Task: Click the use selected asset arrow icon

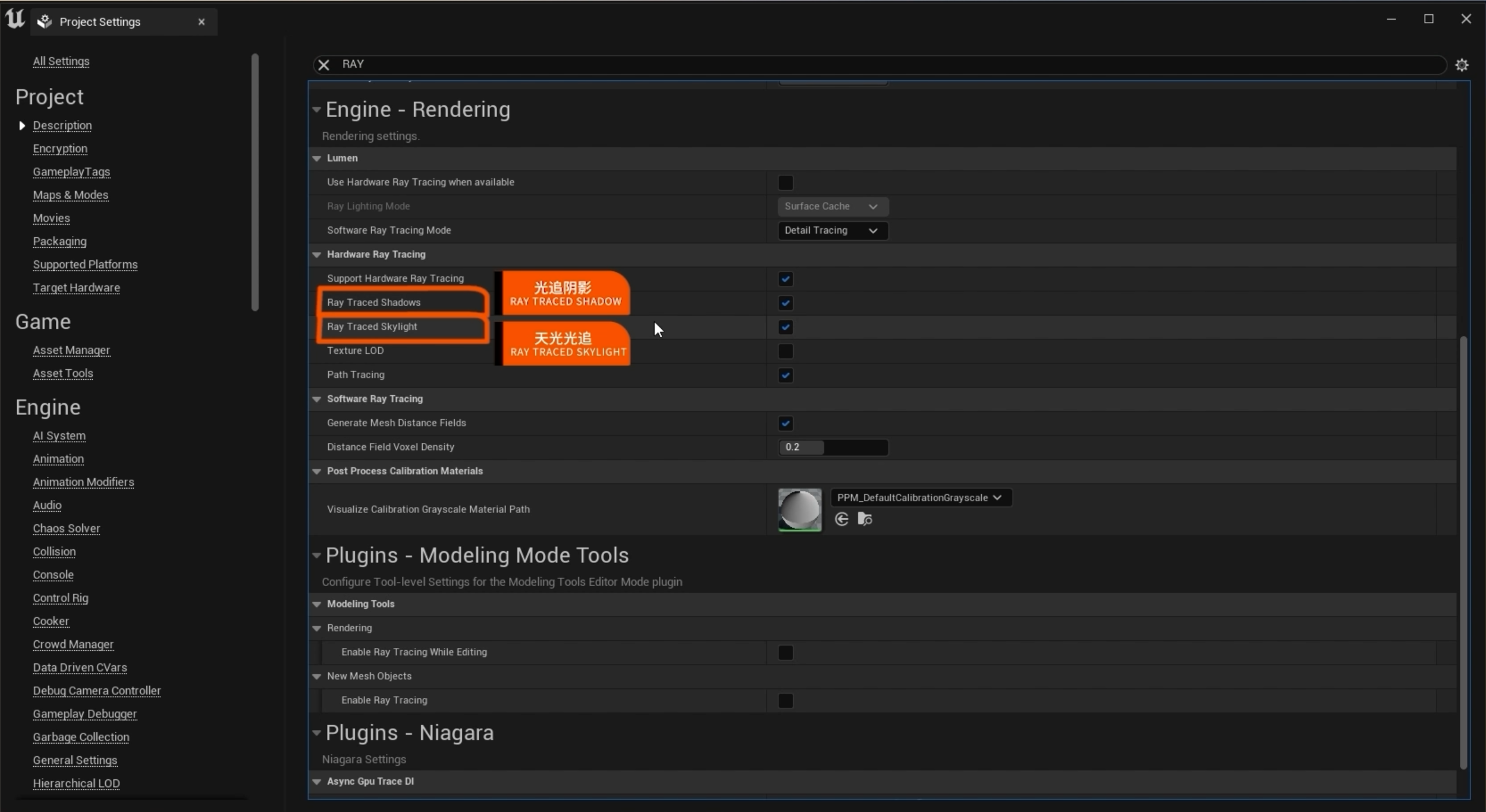Action: coord(841,520)
